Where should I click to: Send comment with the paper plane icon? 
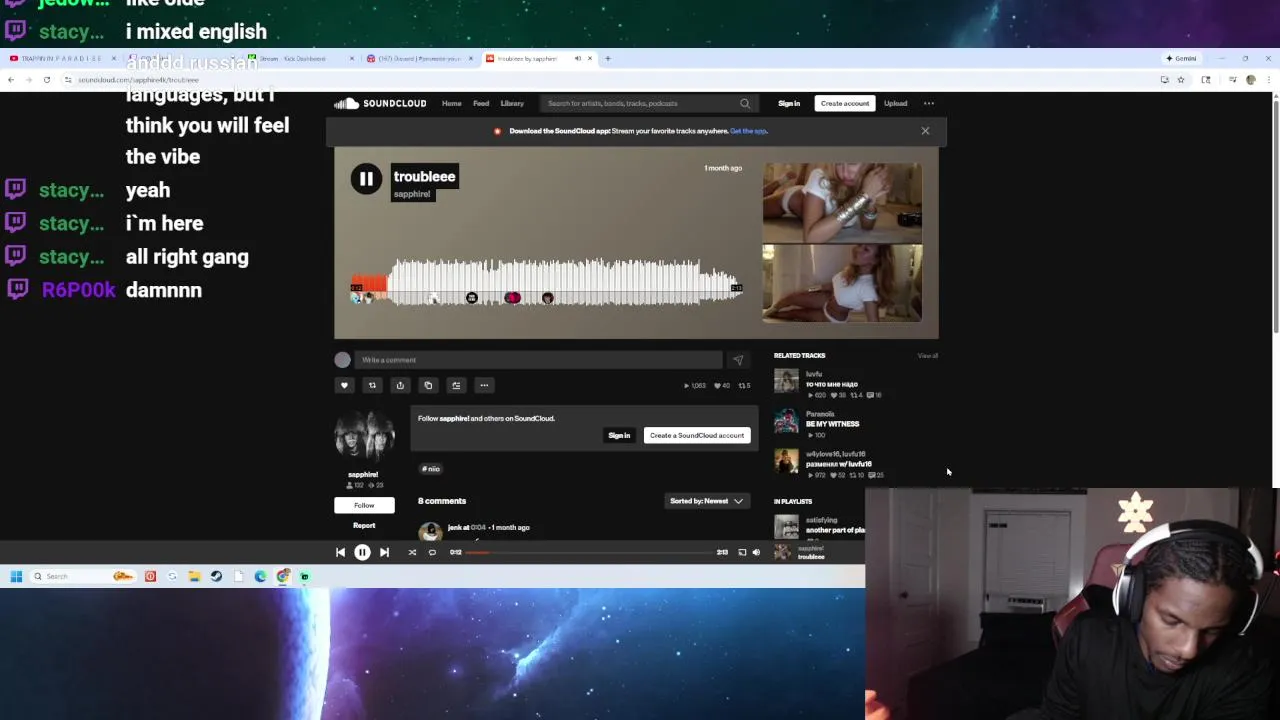point(738,360)
